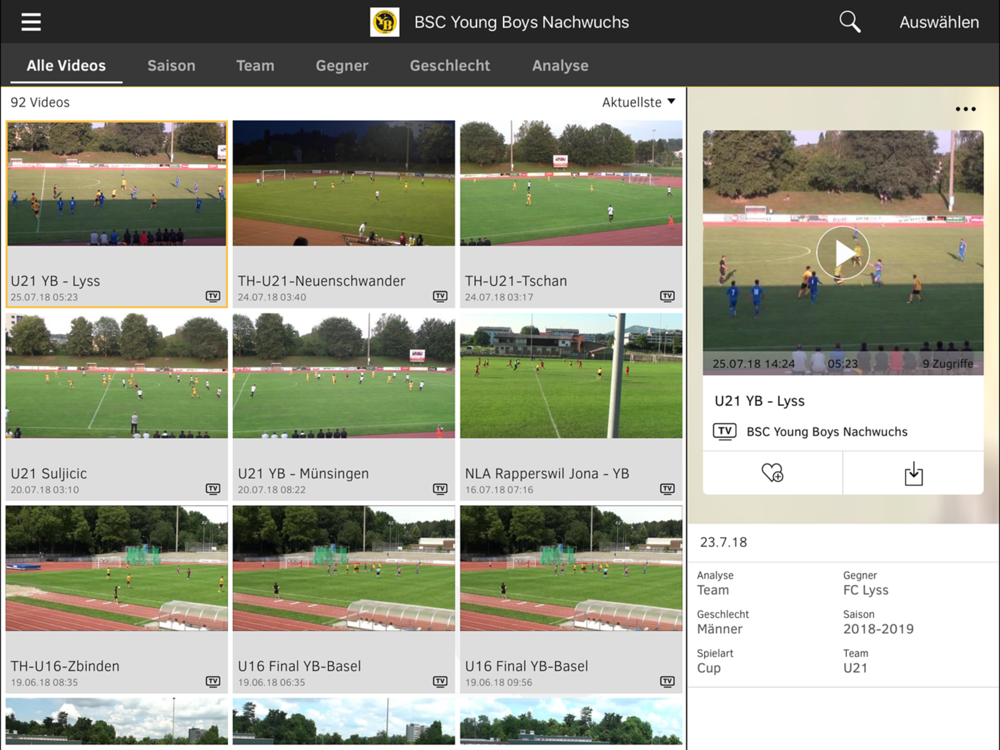This screenshot has height=750, width=1000.
Task: Select the U21 YB - Lyss thumbnail
Action: click(117, 184)
